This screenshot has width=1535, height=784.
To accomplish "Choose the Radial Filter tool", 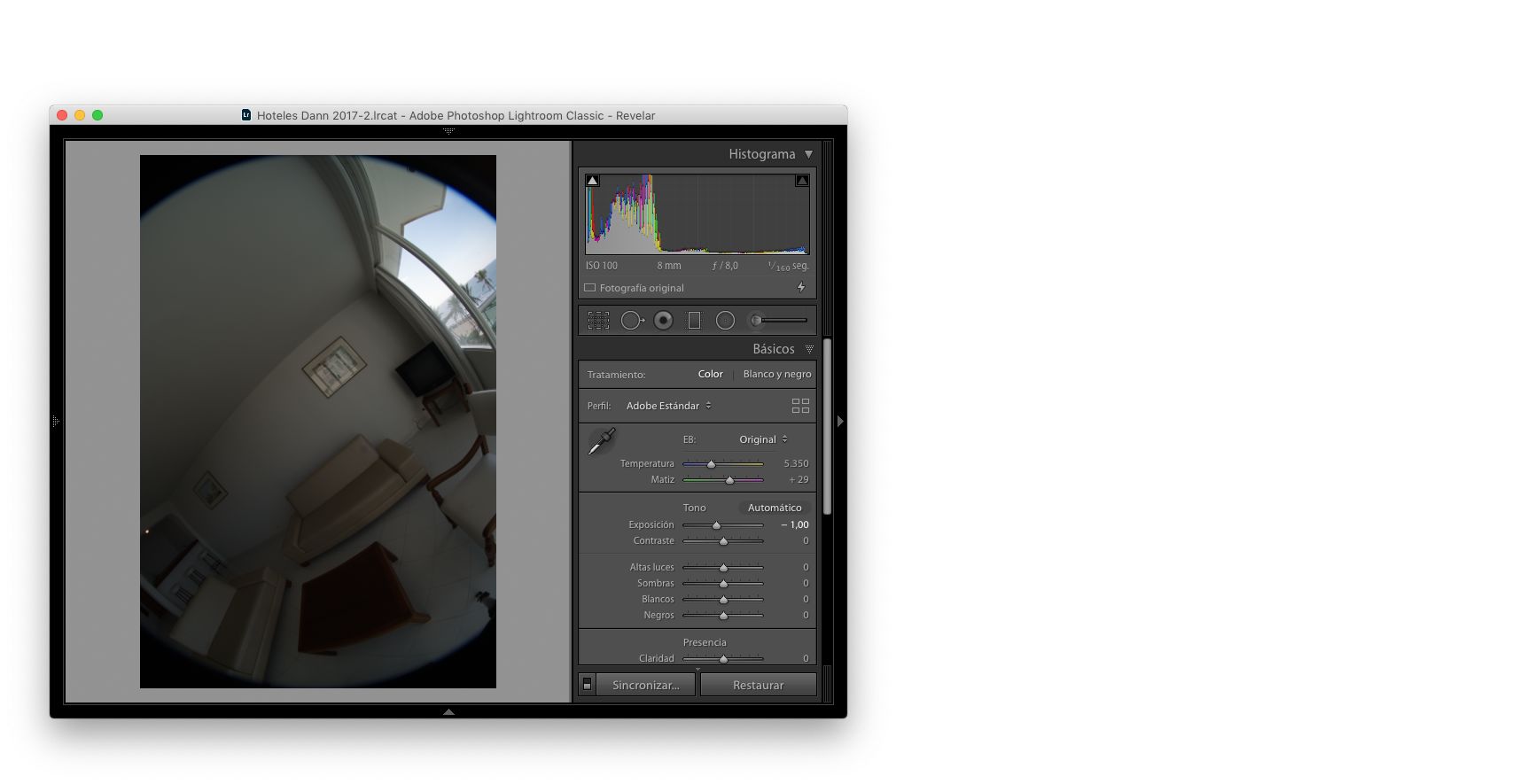I will (725, 321).
